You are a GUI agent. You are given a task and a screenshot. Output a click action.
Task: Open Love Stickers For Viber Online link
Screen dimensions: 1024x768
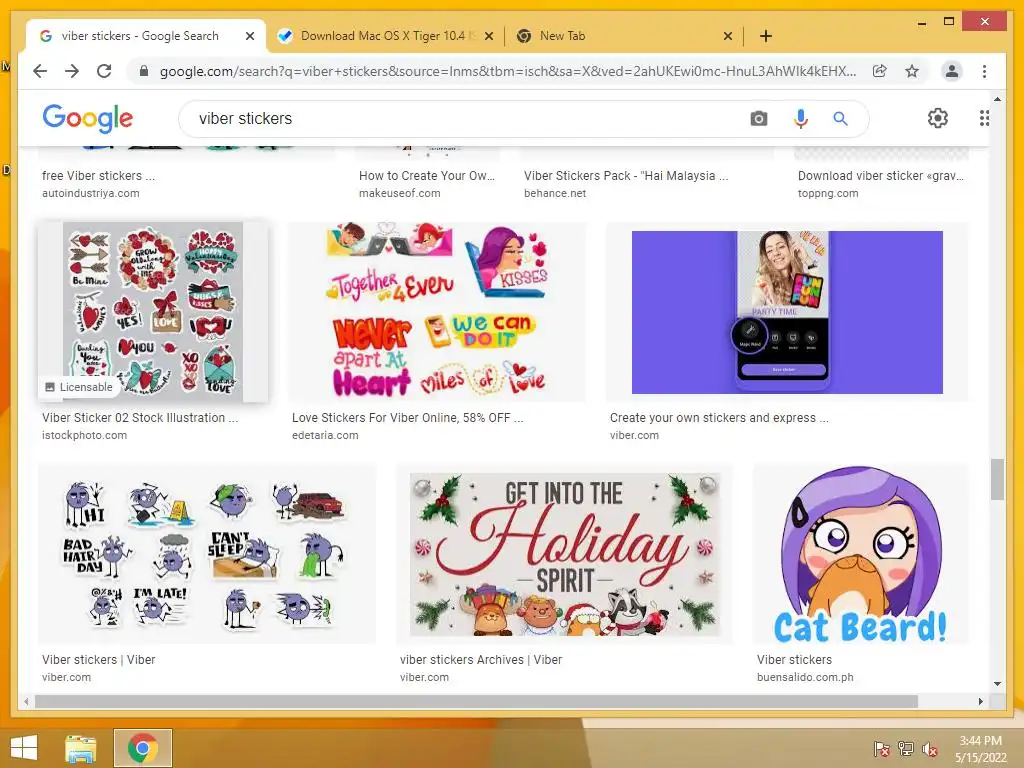(x=408, y=418)
